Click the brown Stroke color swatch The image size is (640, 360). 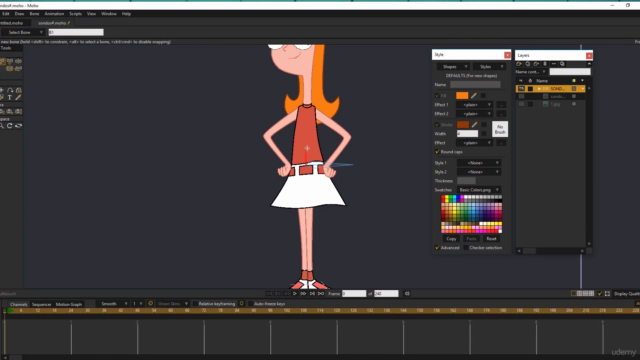point(463,124)
